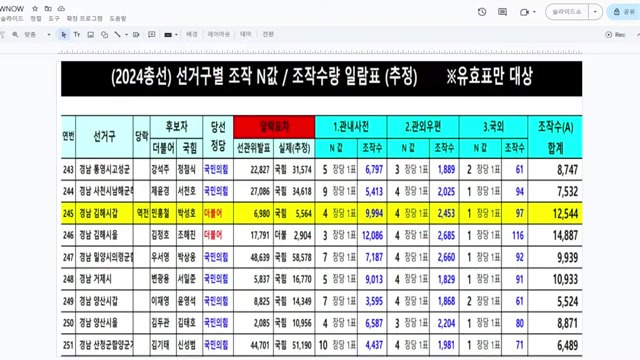Click the 2.관외우편 header cell
This screenshot has height=360, width=640.
pos(423,127)
